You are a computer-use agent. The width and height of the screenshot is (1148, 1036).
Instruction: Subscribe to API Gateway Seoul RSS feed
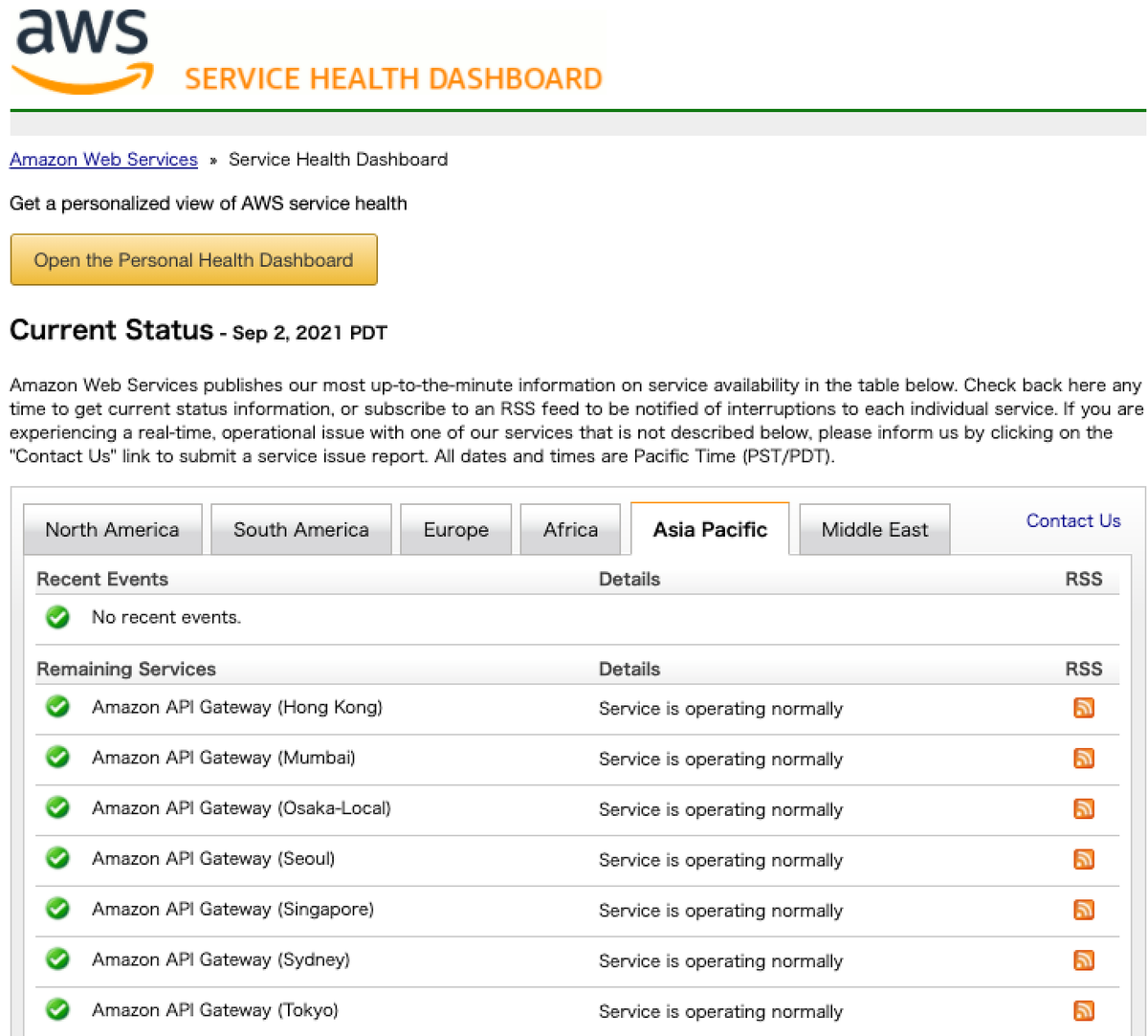coord(1083,859)
